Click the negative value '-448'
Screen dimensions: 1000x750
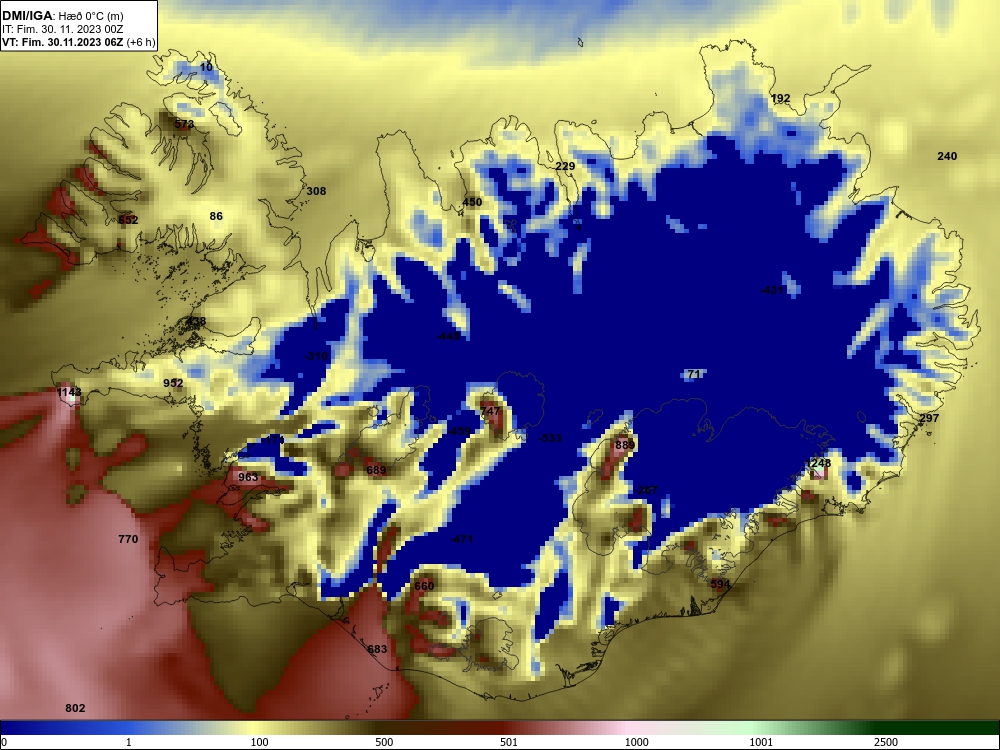(448, 336)
